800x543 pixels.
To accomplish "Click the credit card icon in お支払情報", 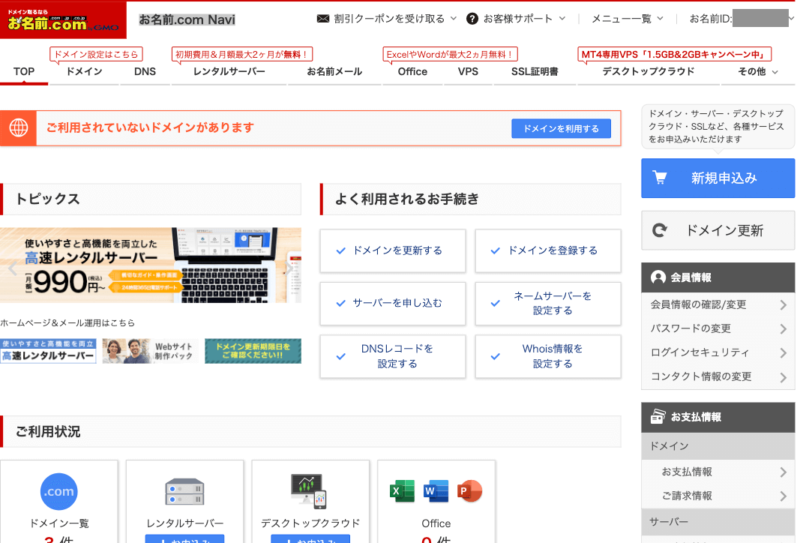I will point(658,416).
